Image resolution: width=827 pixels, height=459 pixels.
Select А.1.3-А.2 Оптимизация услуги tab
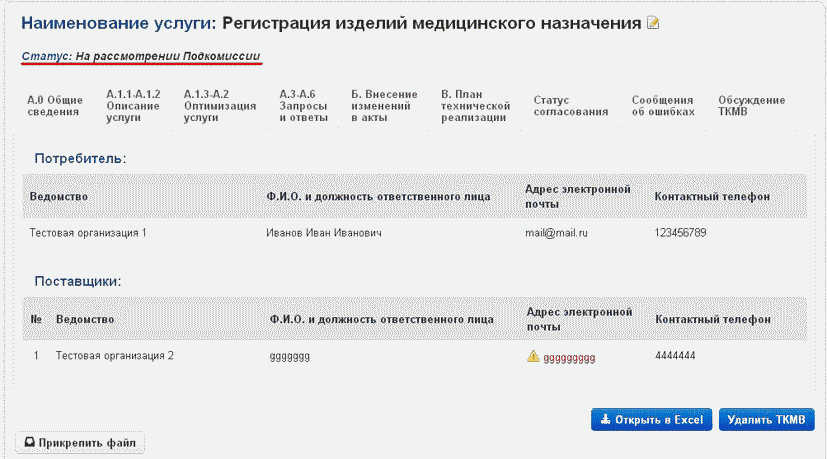(x=206, y=106)
